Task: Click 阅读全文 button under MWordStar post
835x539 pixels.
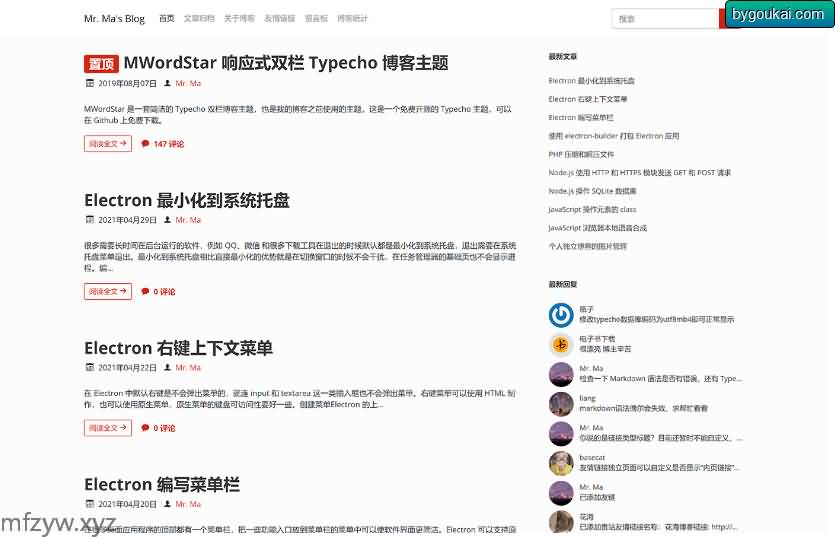Action: [108, 144]
